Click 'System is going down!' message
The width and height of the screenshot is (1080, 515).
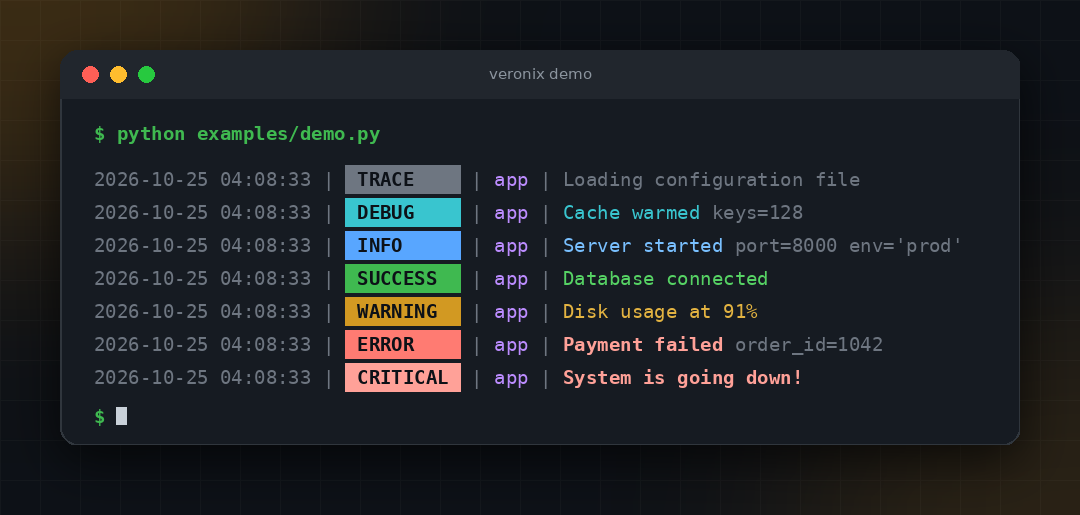pos(683,378)
